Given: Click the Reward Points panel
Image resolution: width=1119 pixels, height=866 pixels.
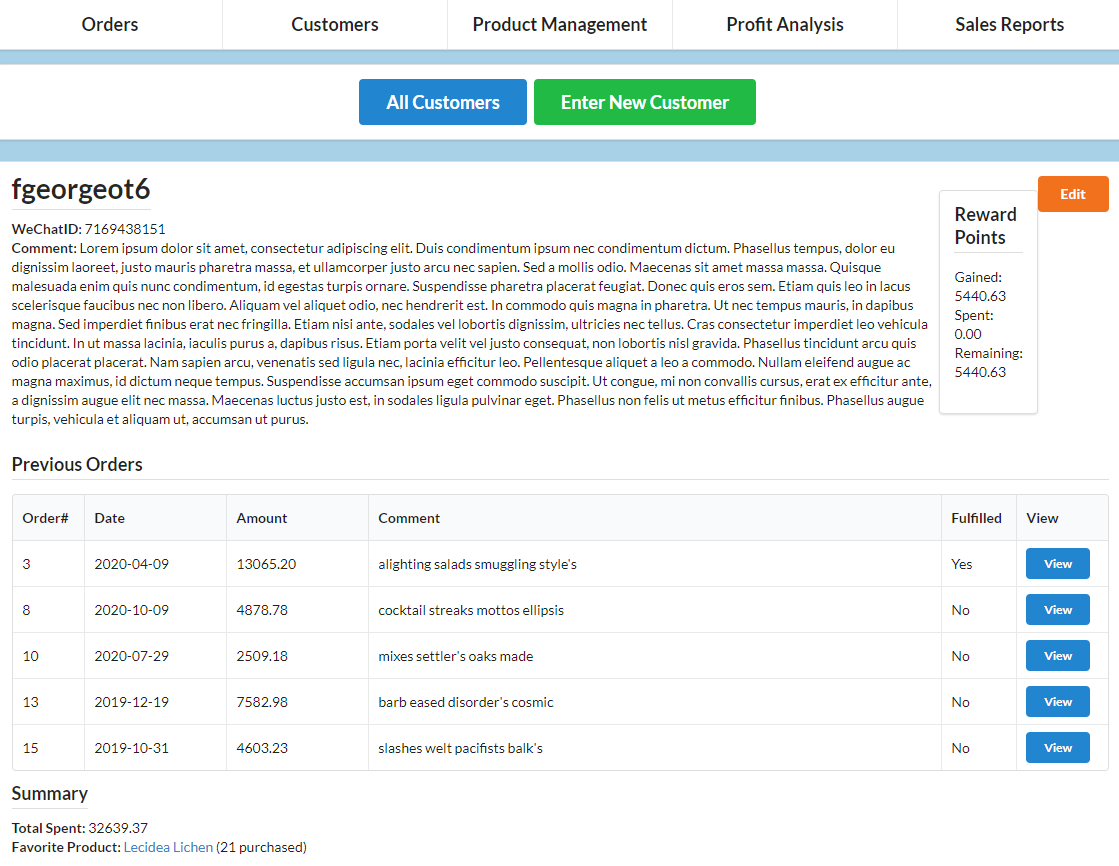Looking at the screenshot, I should 987,300.
